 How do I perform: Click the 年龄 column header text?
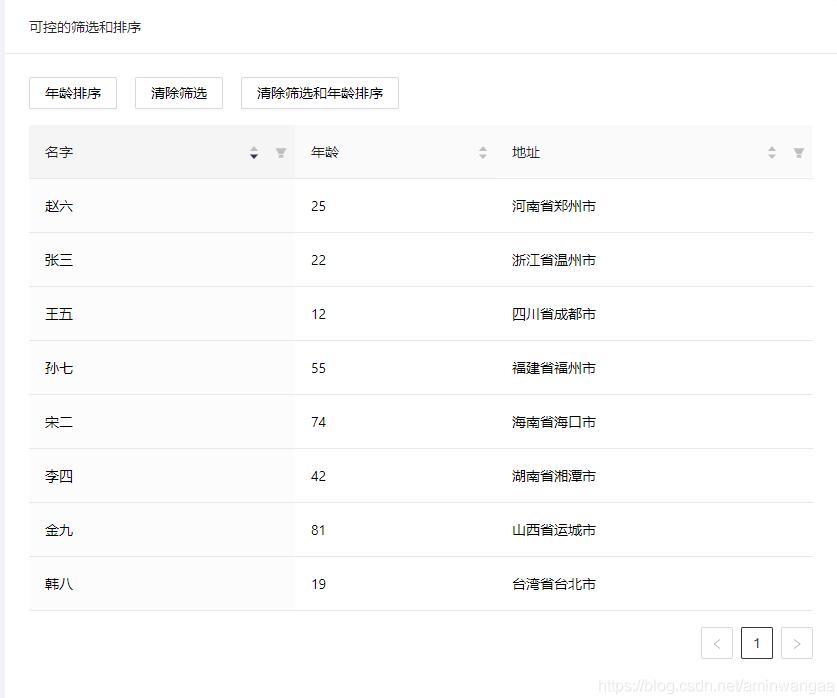[325, 153]
